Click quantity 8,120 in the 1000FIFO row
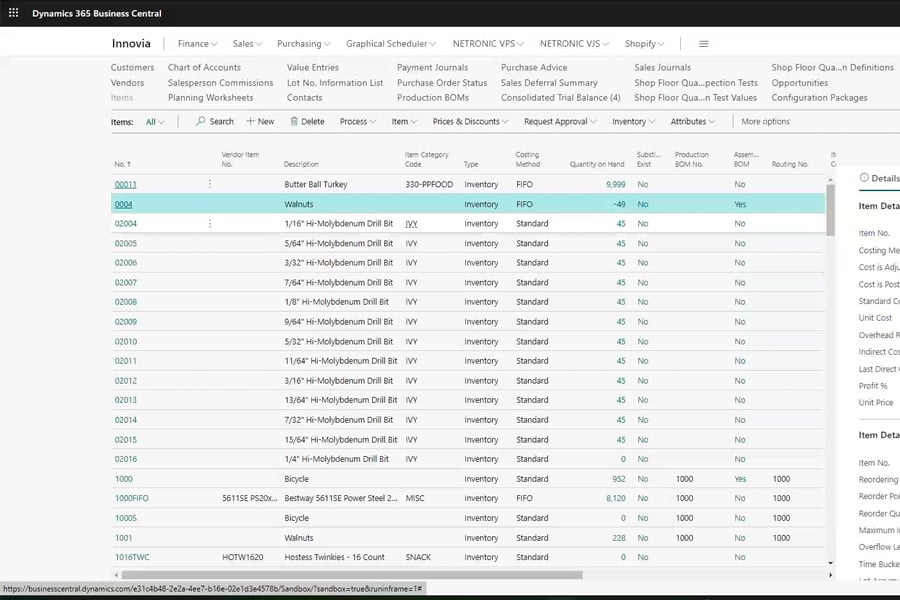The image size is (900, 600). (615, 498)
